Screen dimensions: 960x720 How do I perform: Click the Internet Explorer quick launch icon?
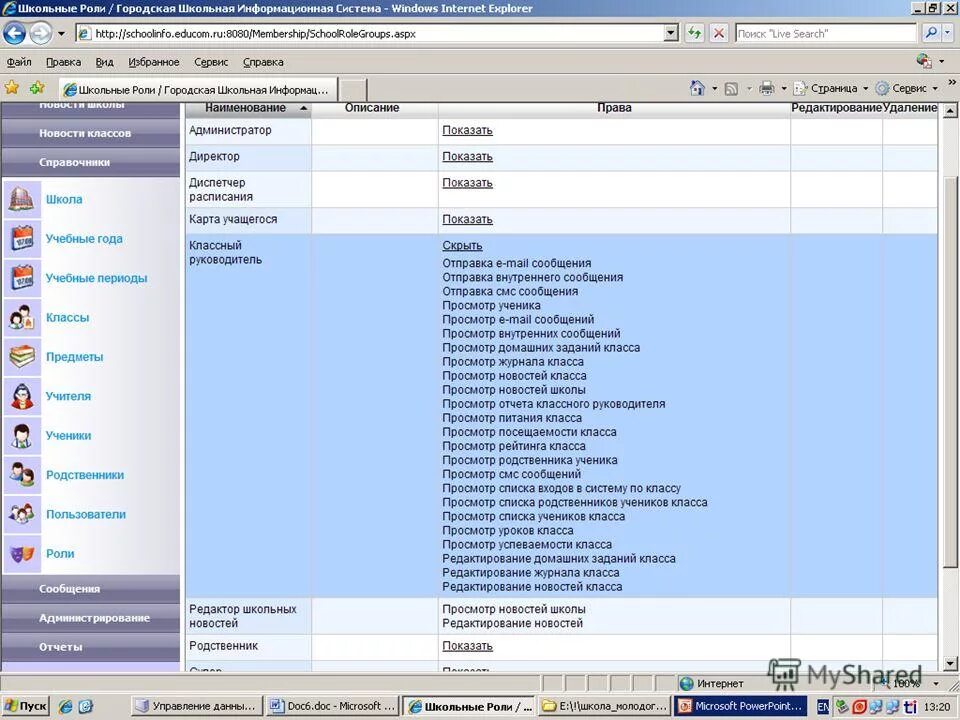(65, 707)
